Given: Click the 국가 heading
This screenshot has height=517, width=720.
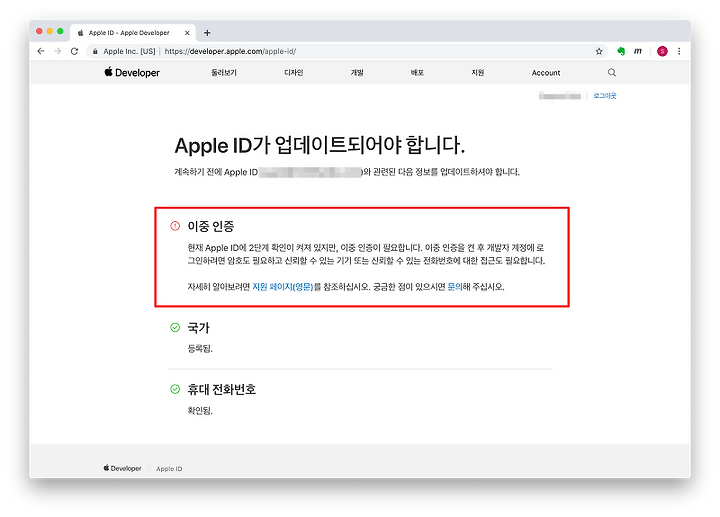Looking at the screenshot, I should (x=198, y=327).
